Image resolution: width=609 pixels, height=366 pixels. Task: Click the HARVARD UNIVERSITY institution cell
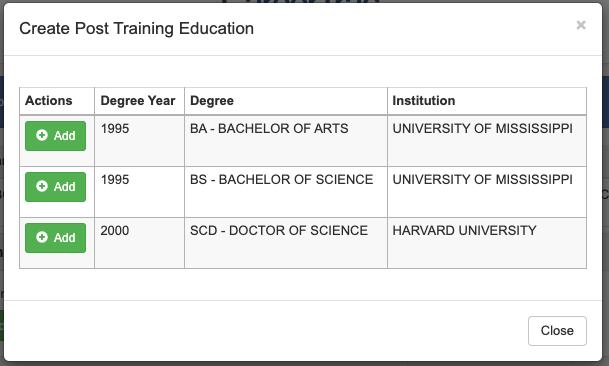pos(487,243)
